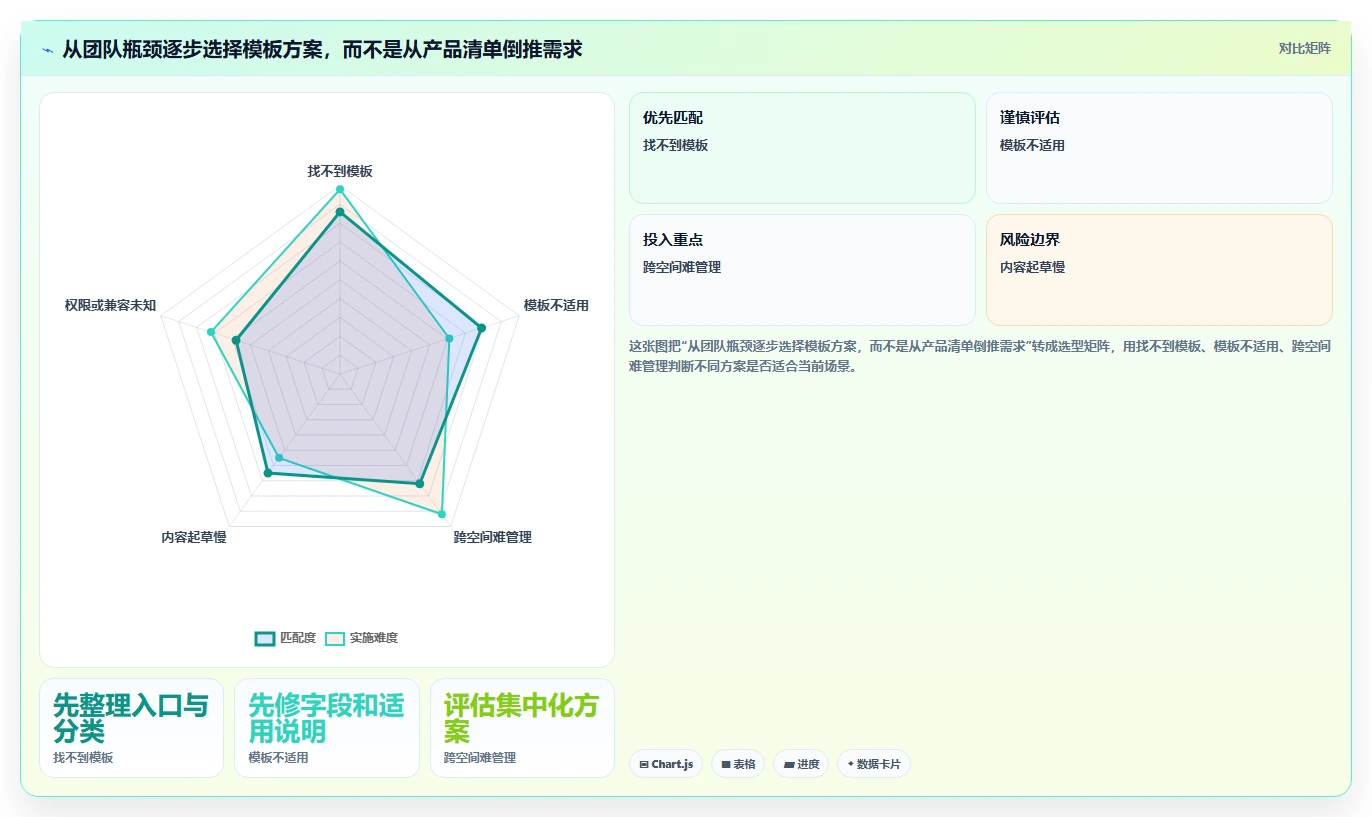Viewport: 1372px width, 817px height.
Task: Click the 模板不适用 subtitle in 谨慎评估 card
Action: (x=1033, y=145)
